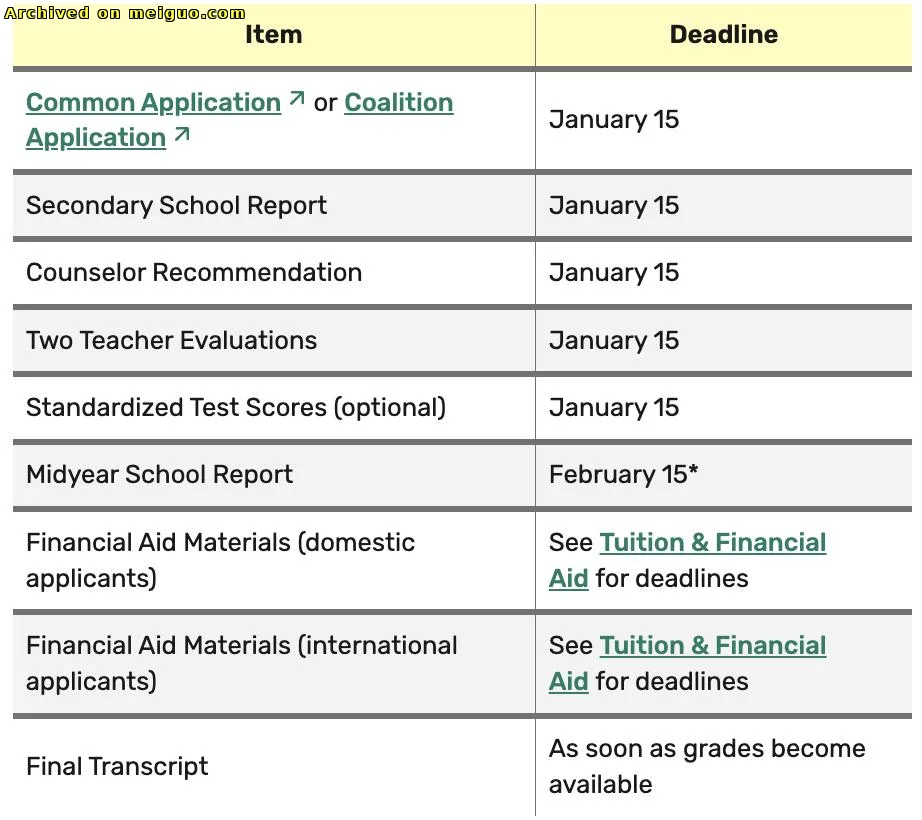Viewport: 922px width, 820px height.
Task: Click Financial Aid Materials (international applicants) text
Action: pos(241,663)
